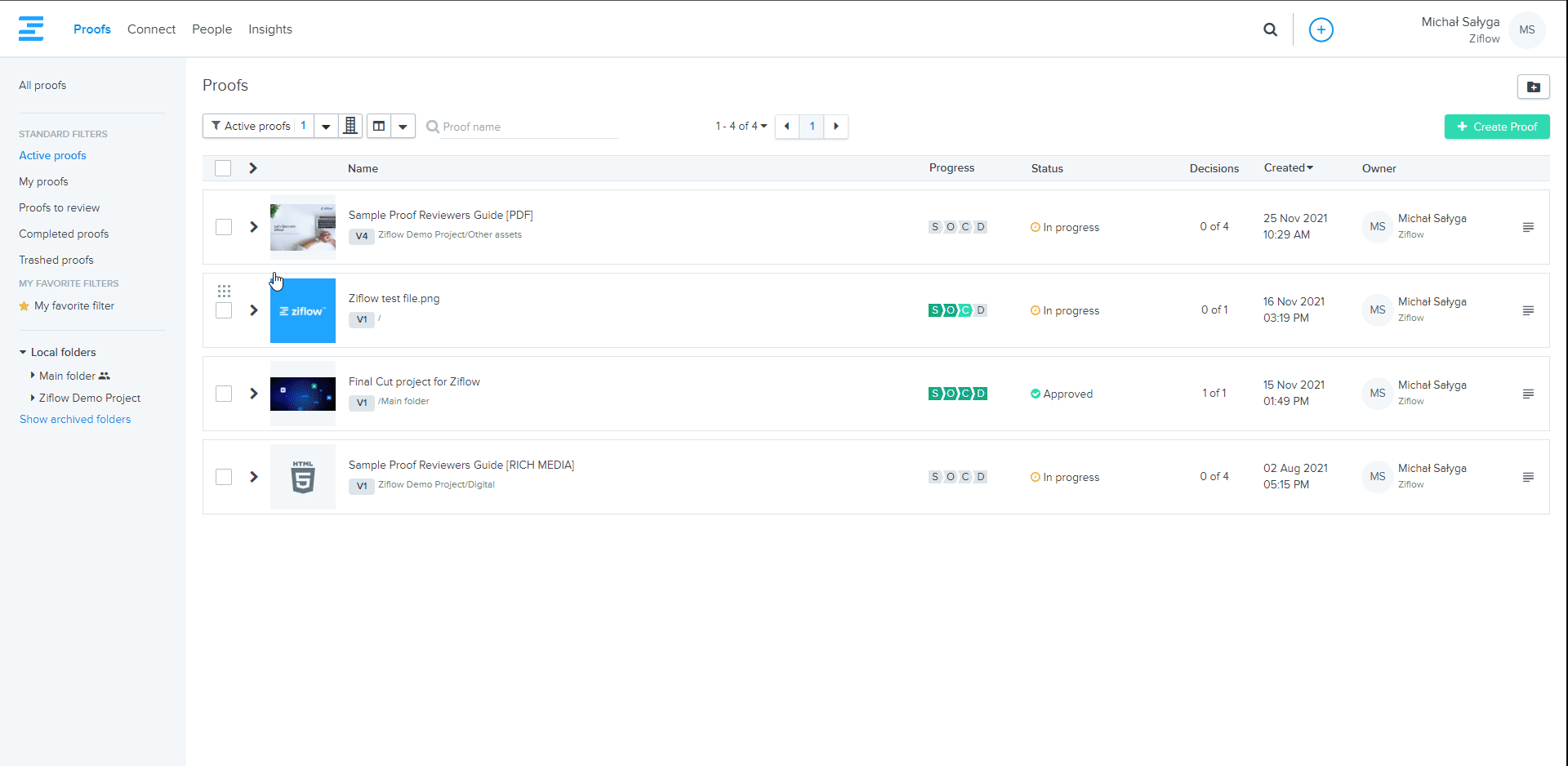The height and width of the screenshot is (766, 1568).
Task: Select Trashed proofs filter
Action: [x=56, y=260]
